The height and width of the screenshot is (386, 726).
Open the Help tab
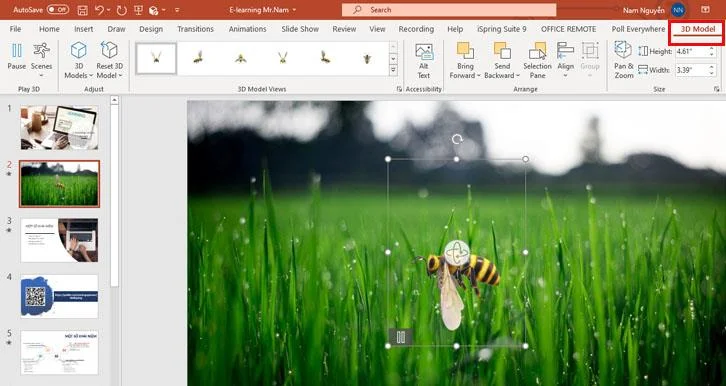coord(455,29)
